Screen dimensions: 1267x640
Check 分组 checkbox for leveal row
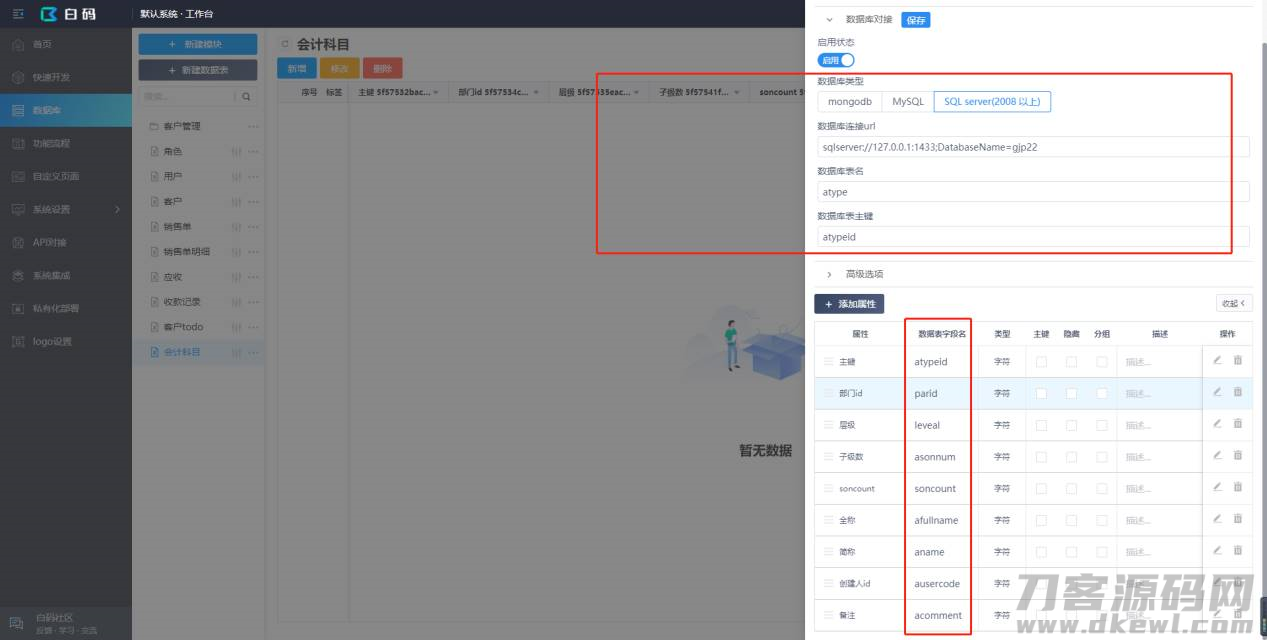tap(1102, 425)
